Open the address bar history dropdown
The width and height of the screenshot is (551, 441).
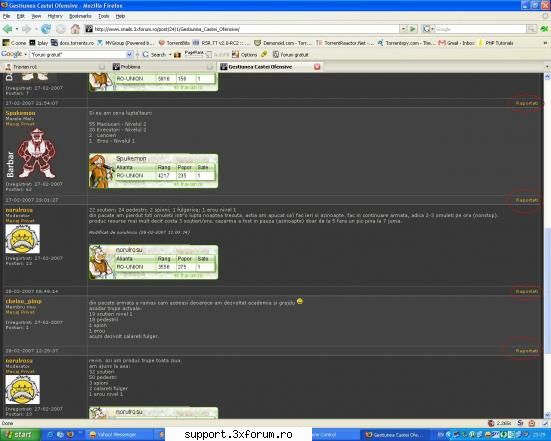point(403,29)
